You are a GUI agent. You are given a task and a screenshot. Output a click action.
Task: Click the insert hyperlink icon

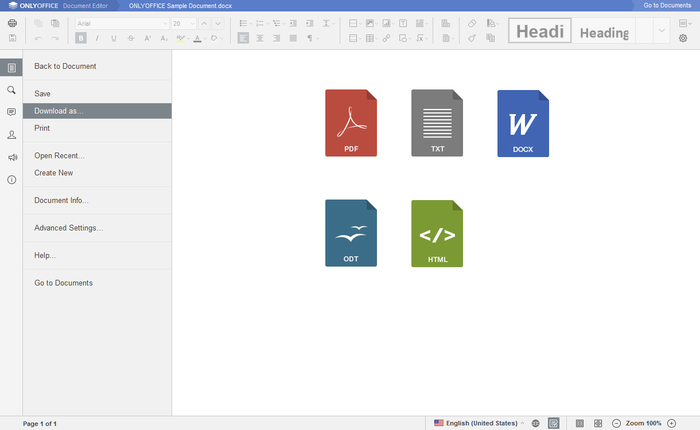click(387, 38)
